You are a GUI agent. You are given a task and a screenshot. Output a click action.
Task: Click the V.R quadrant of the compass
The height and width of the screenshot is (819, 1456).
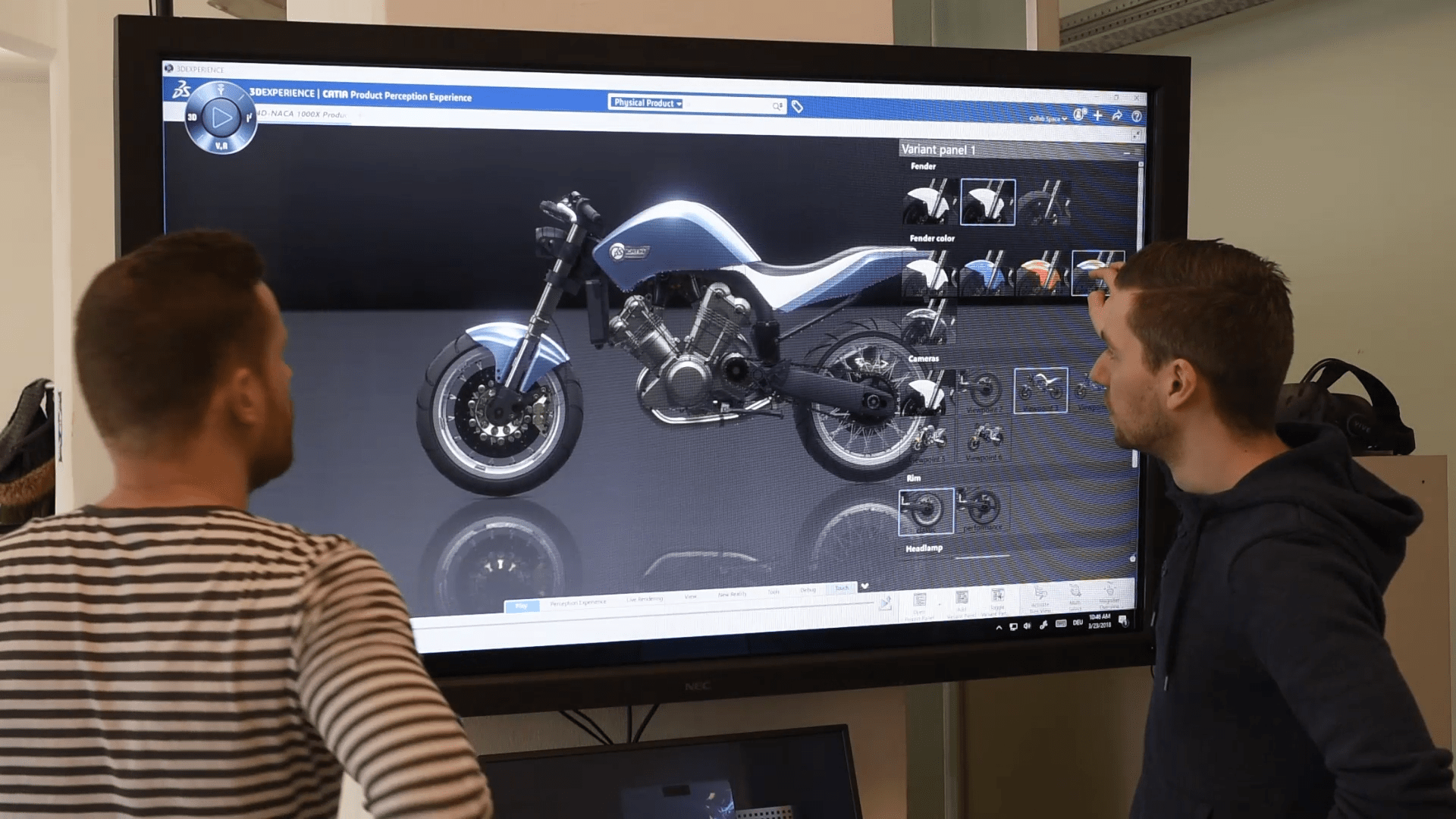(x=221, y=145)
